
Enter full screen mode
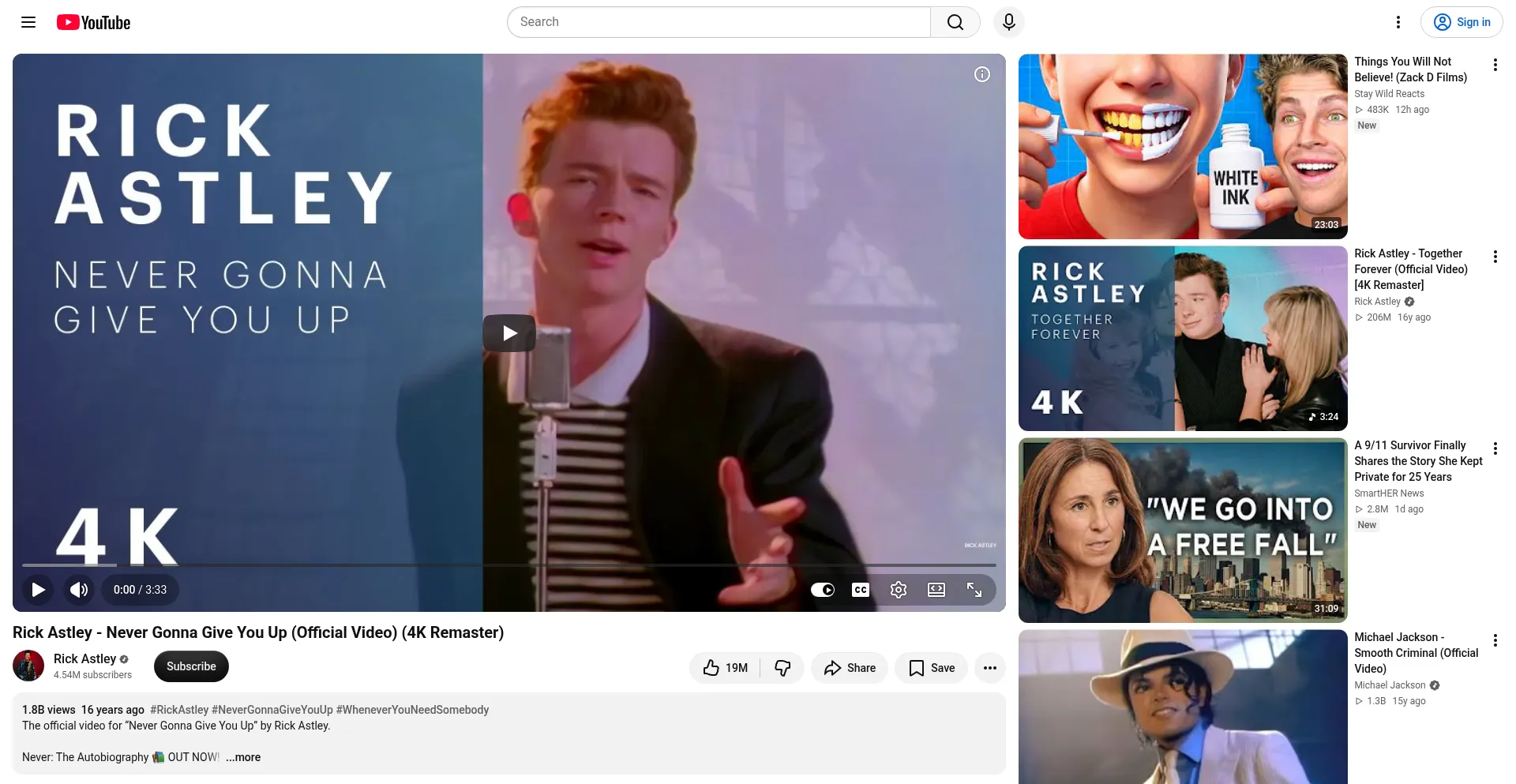point(974,590)
